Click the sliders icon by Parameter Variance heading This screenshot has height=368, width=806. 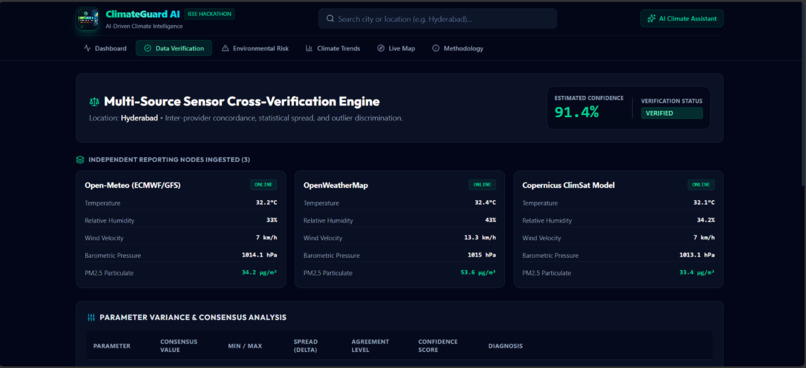point(91,318)
